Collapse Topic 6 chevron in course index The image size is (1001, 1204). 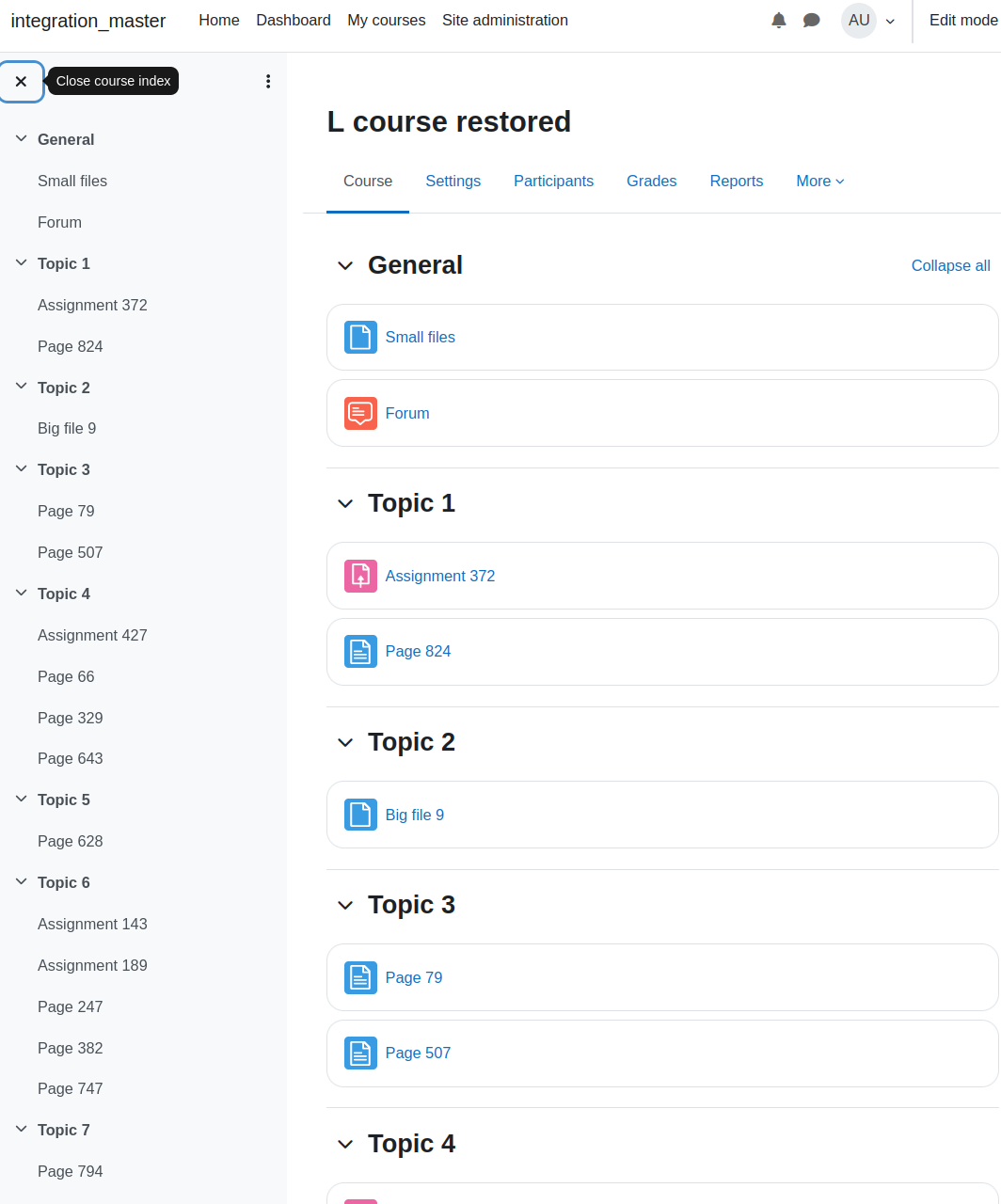[21, 881]
